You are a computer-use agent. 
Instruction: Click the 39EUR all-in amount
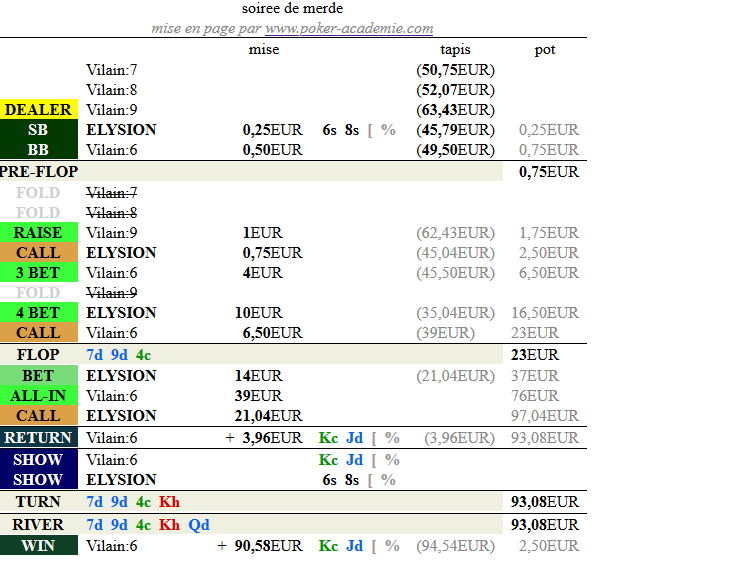(258, 395)
